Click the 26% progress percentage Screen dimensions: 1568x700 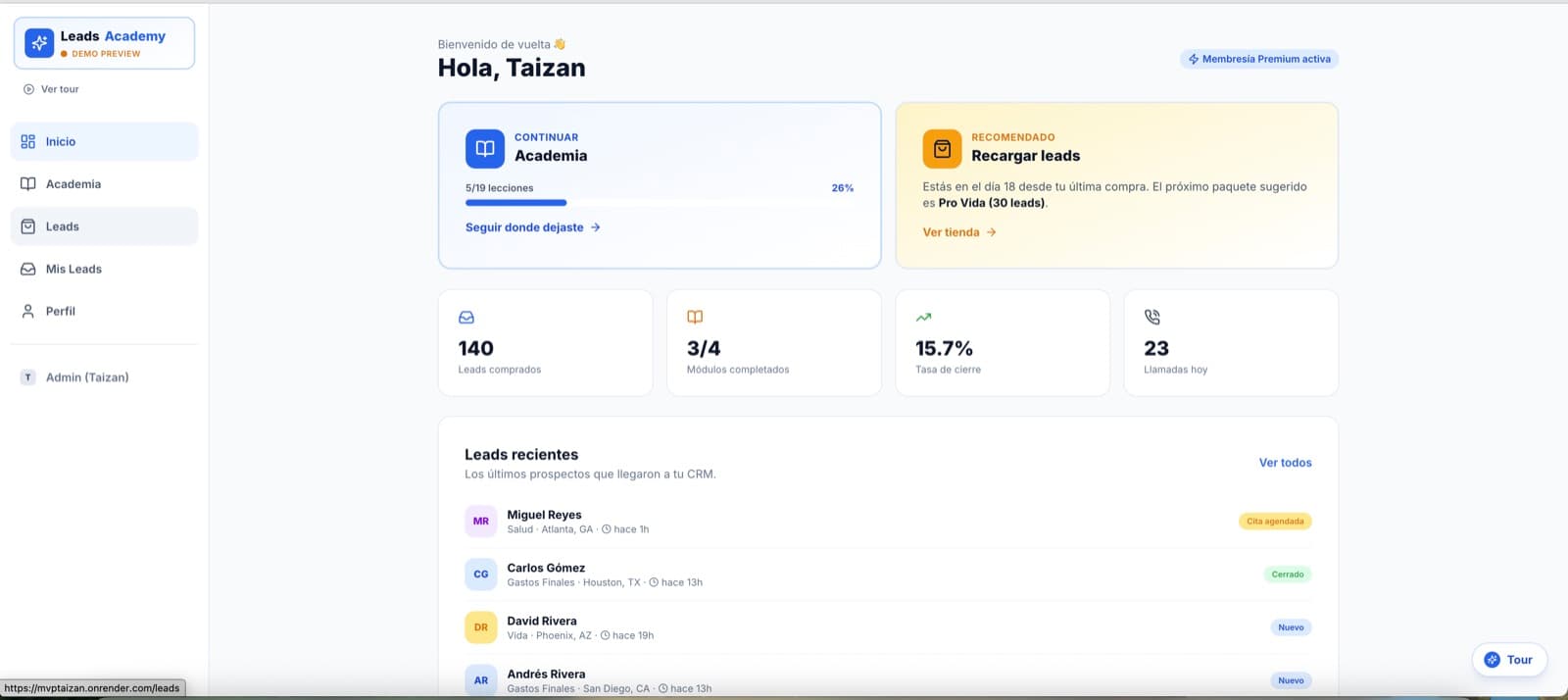pos(843,188)
